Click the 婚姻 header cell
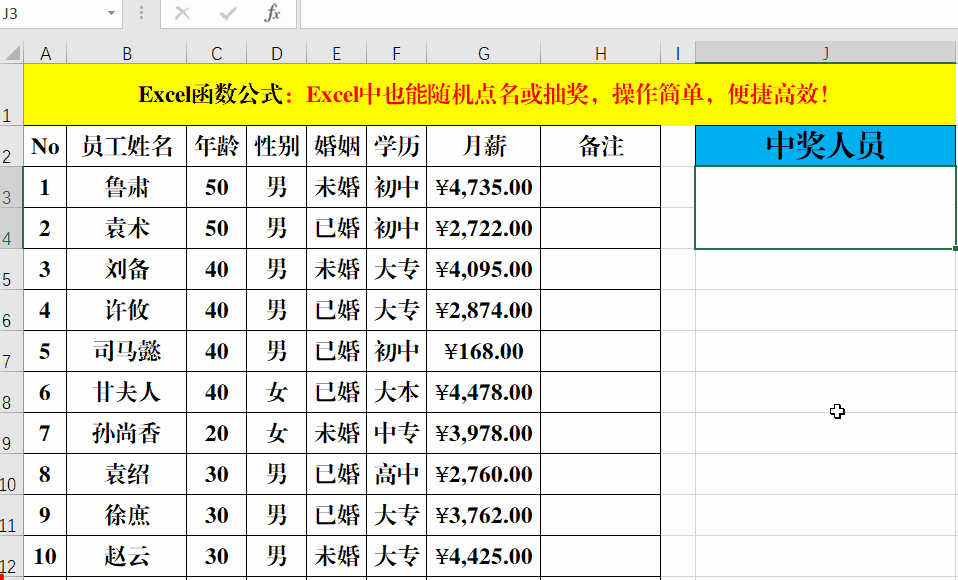This screenshot has height=580, width=958. click(x=336, y=146)
